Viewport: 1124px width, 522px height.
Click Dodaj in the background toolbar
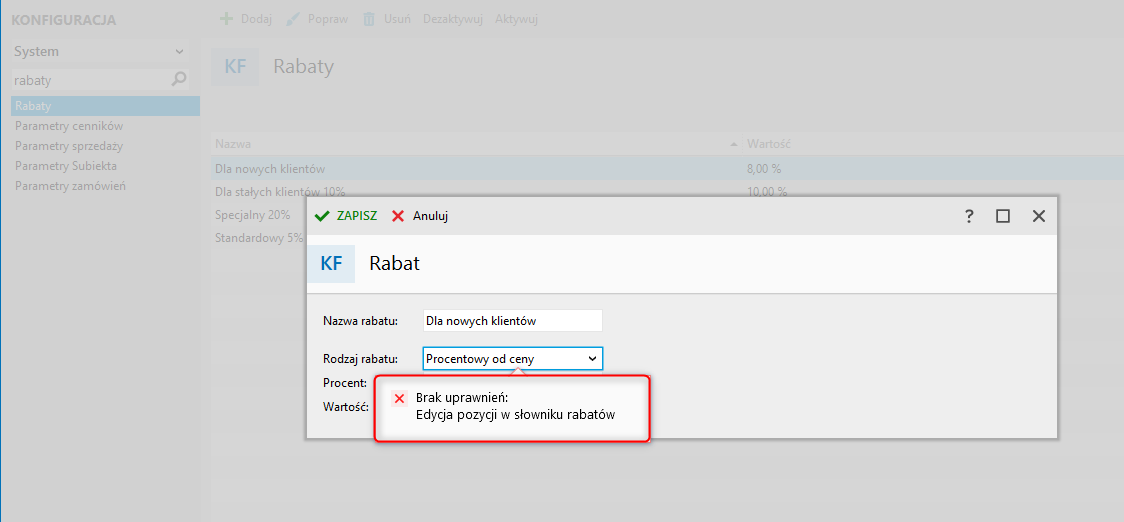click(x=245, y=19)
